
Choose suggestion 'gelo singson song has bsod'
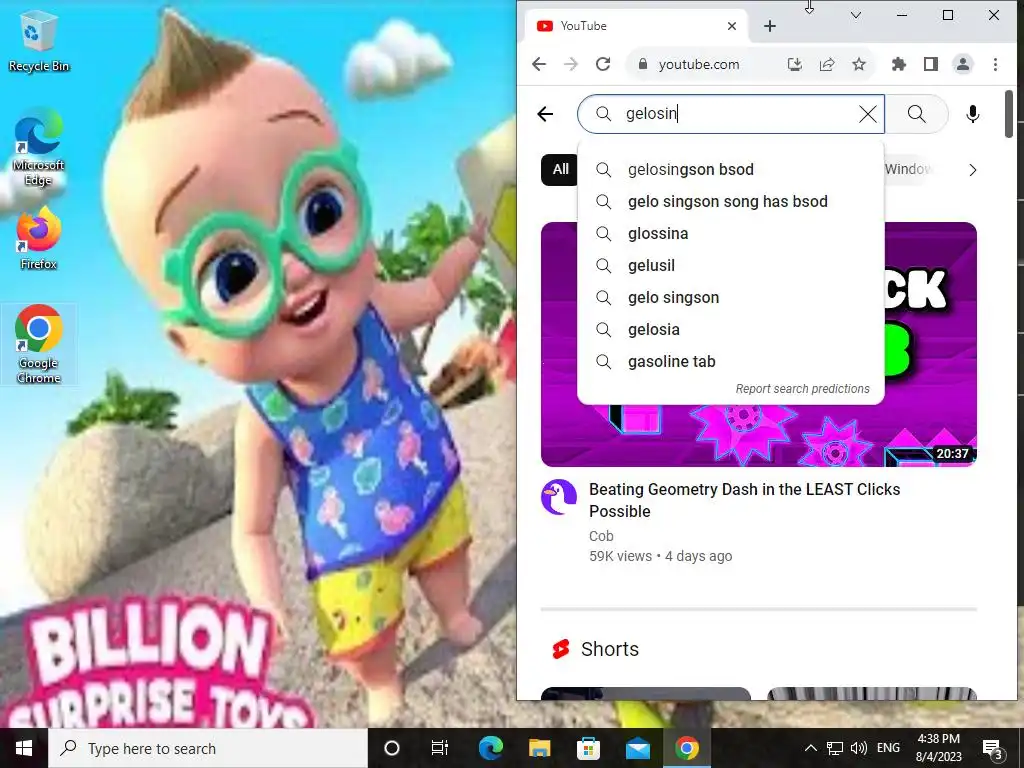click(x=731, y=202)
